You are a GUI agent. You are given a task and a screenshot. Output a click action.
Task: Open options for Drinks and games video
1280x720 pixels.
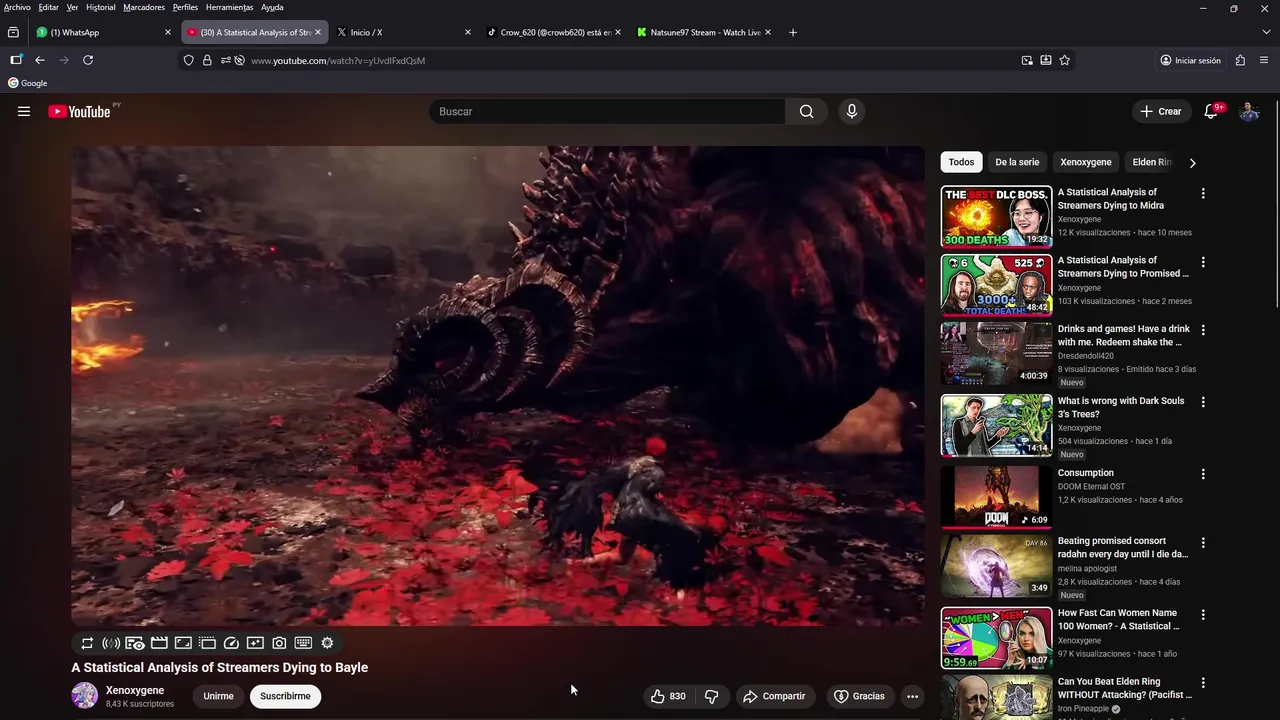(1203, 330)
